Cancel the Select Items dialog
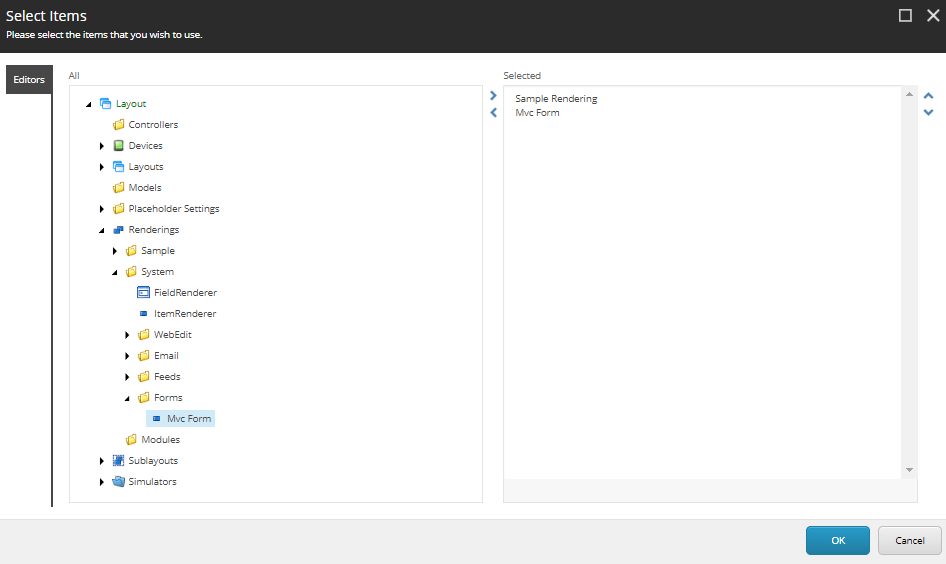Image resolution: width=946 pixels, height=564 pixels. tap(909, 540)
